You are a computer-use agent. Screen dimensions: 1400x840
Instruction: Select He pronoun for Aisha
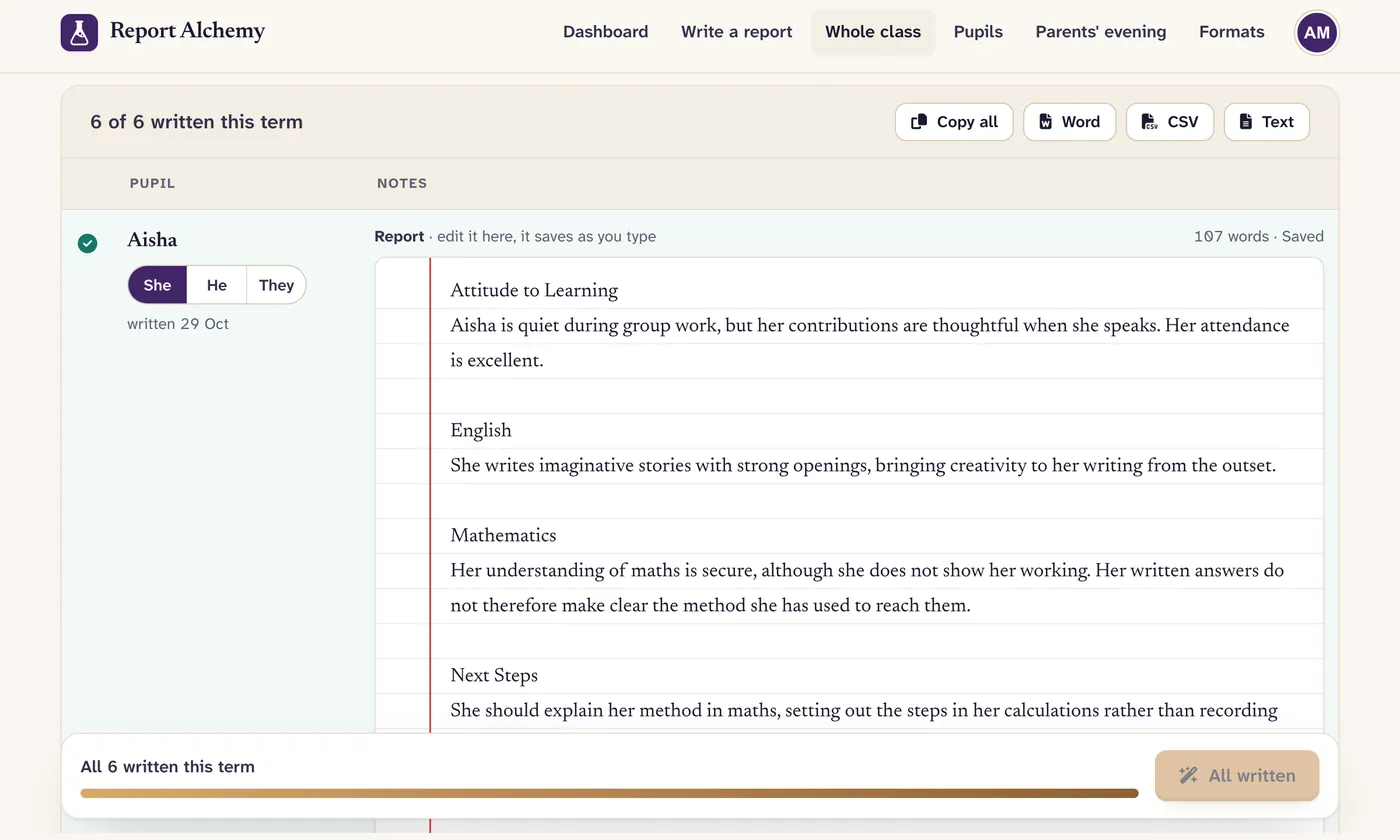(217, 285)
